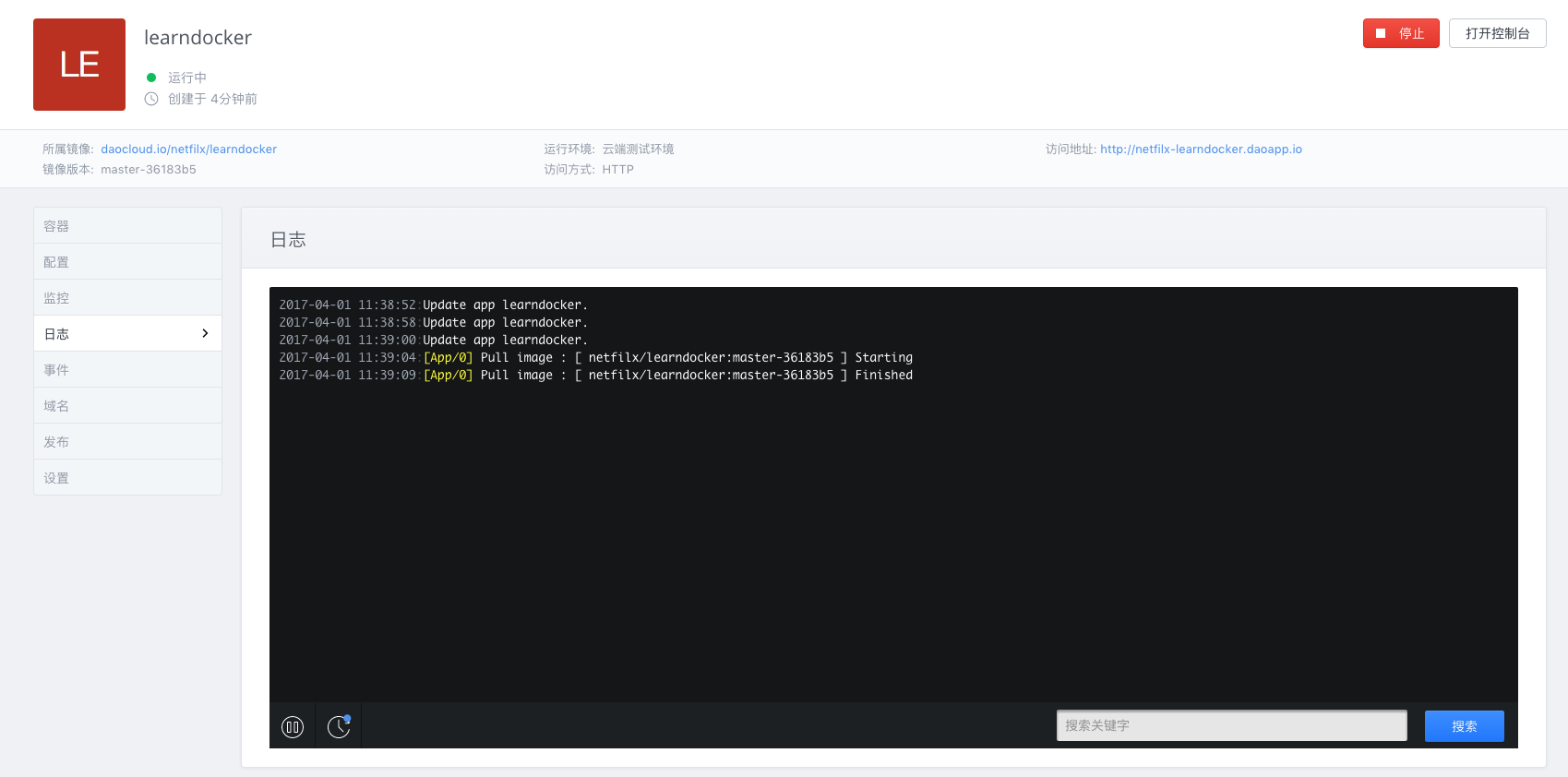Image resolution: width=1568 pixels, height=777 pixels.
Task: Open the console via 打开控制台 button
Action: point(1497,33)
